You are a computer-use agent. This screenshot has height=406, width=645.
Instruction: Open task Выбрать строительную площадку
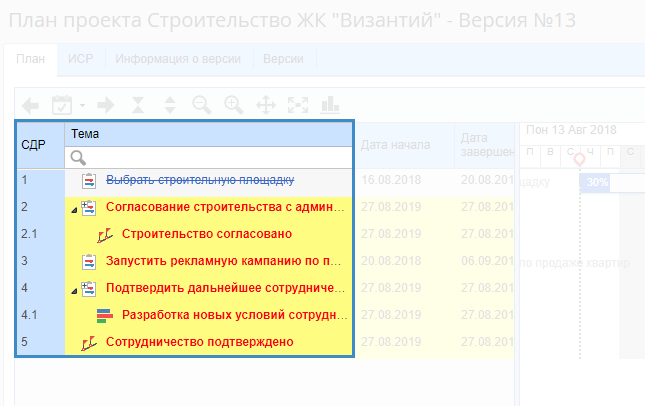coord(200,180)
